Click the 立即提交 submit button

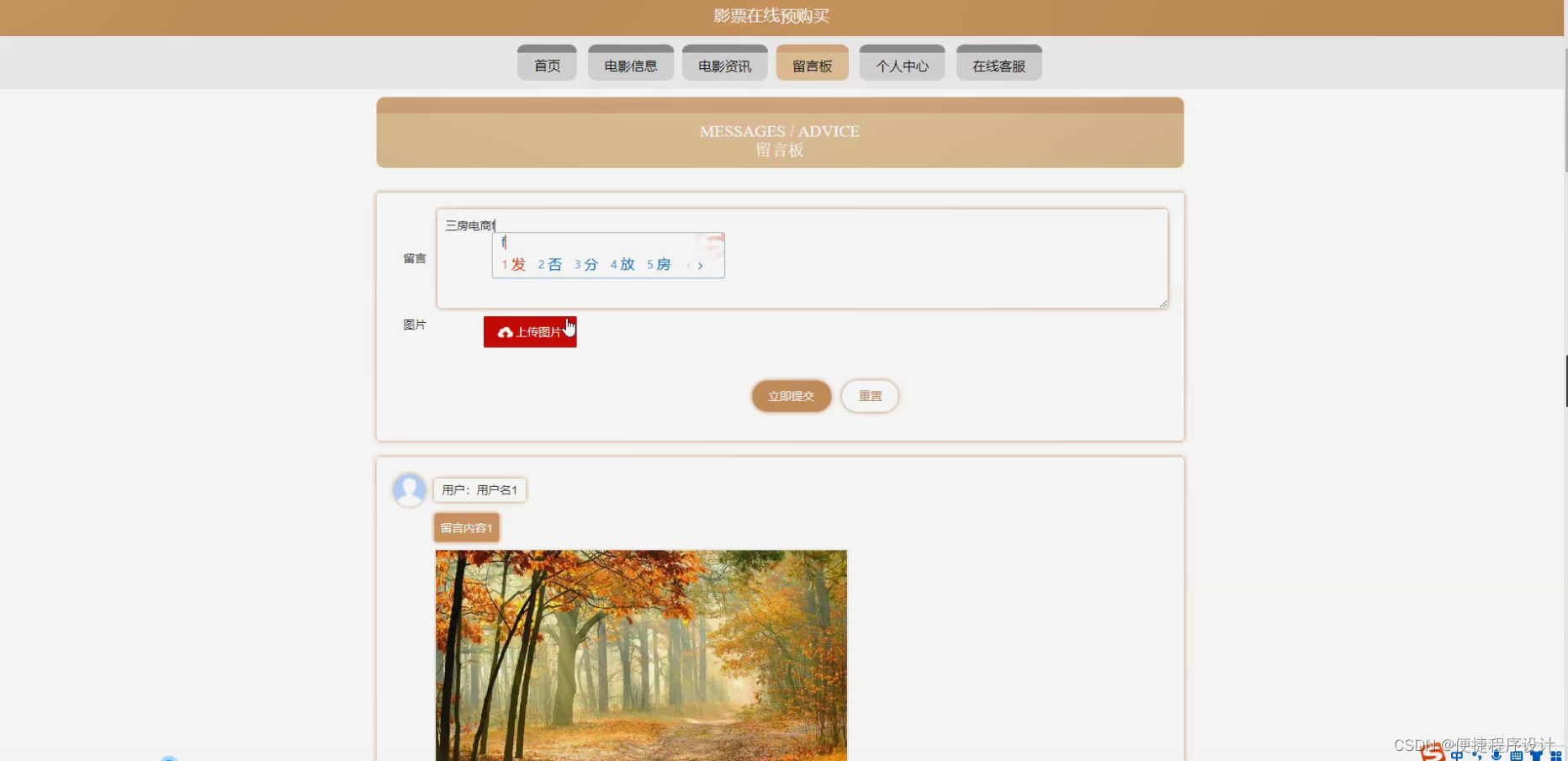pyautogui.click(x=791, y=396)
